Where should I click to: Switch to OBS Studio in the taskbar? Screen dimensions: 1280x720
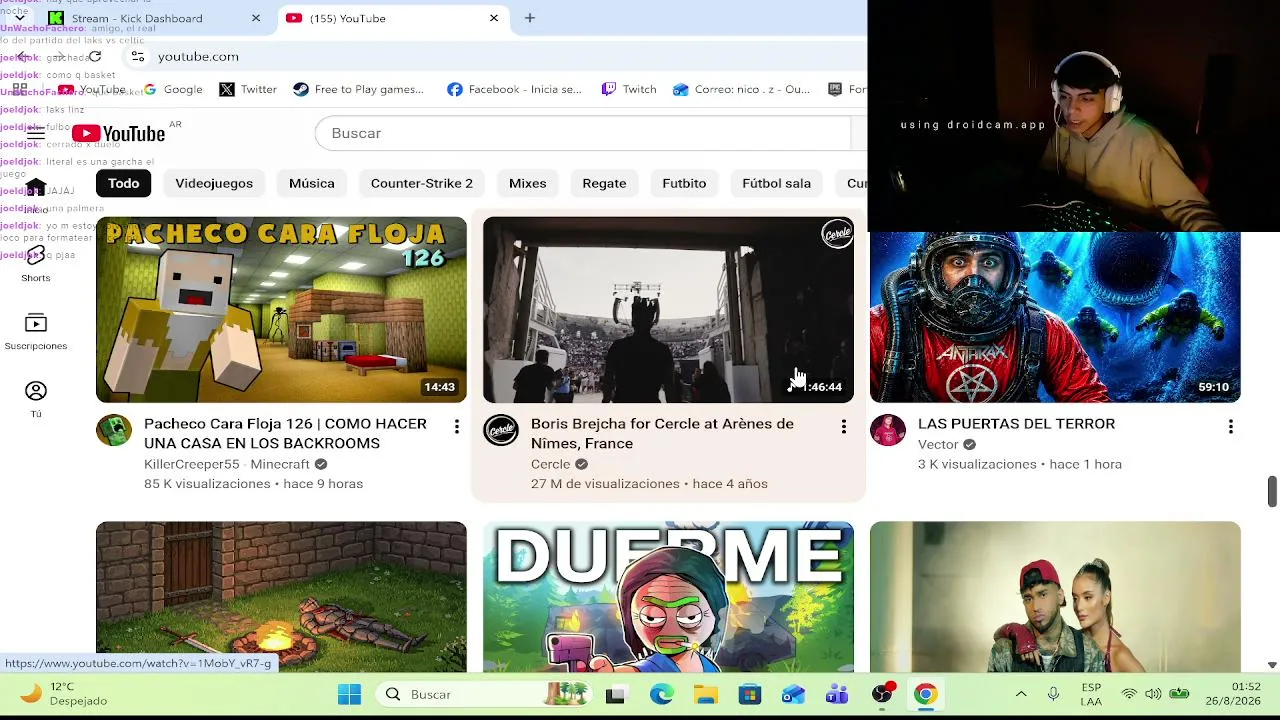tap(881, 694)
